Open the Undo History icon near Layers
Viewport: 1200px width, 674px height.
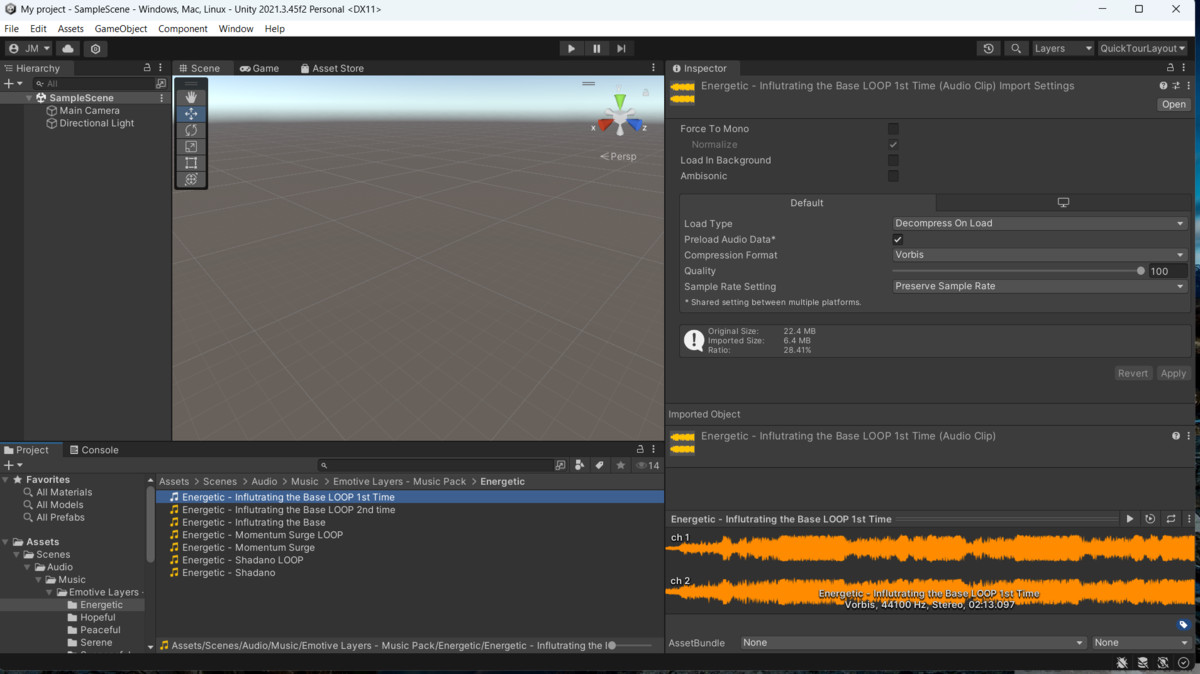coord(989,47)
